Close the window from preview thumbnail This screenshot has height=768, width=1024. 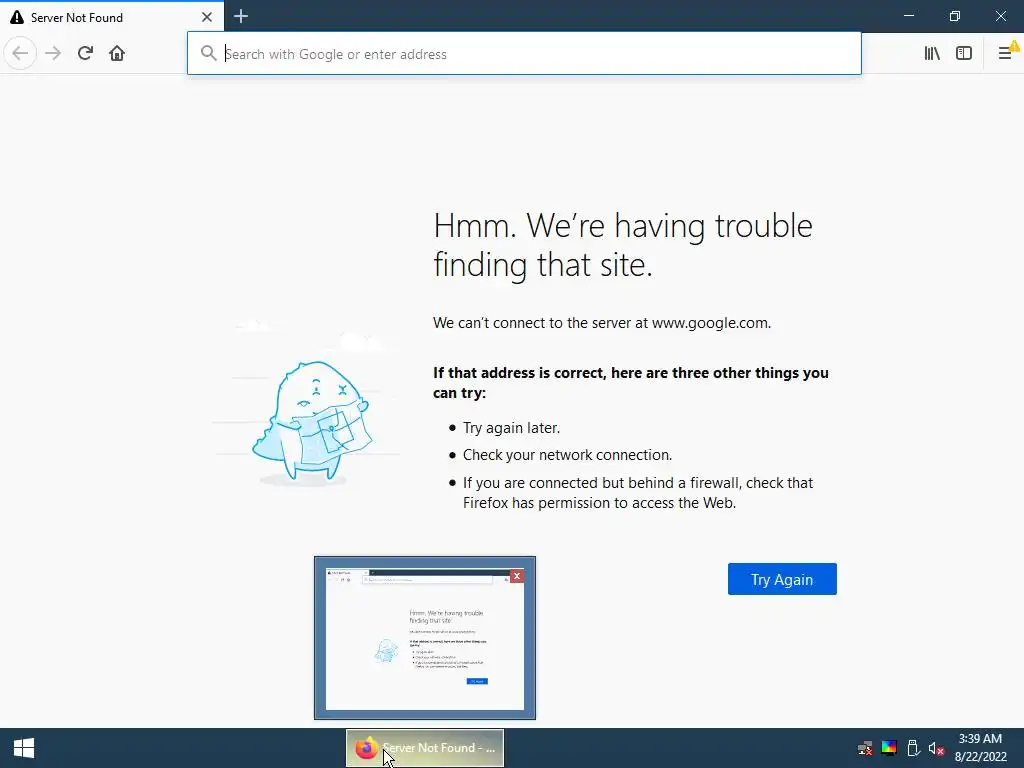517,576
